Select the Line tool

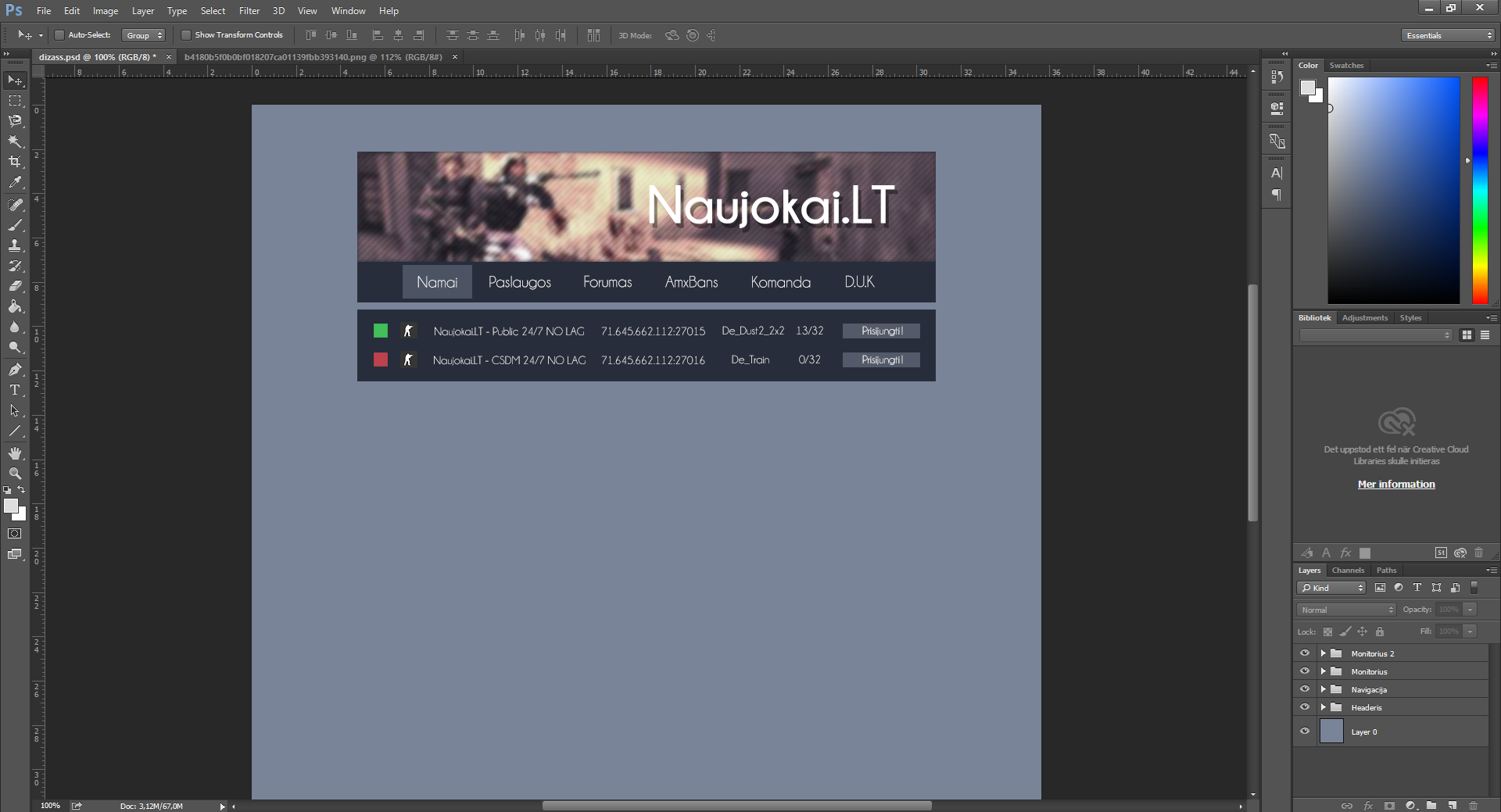15,431
